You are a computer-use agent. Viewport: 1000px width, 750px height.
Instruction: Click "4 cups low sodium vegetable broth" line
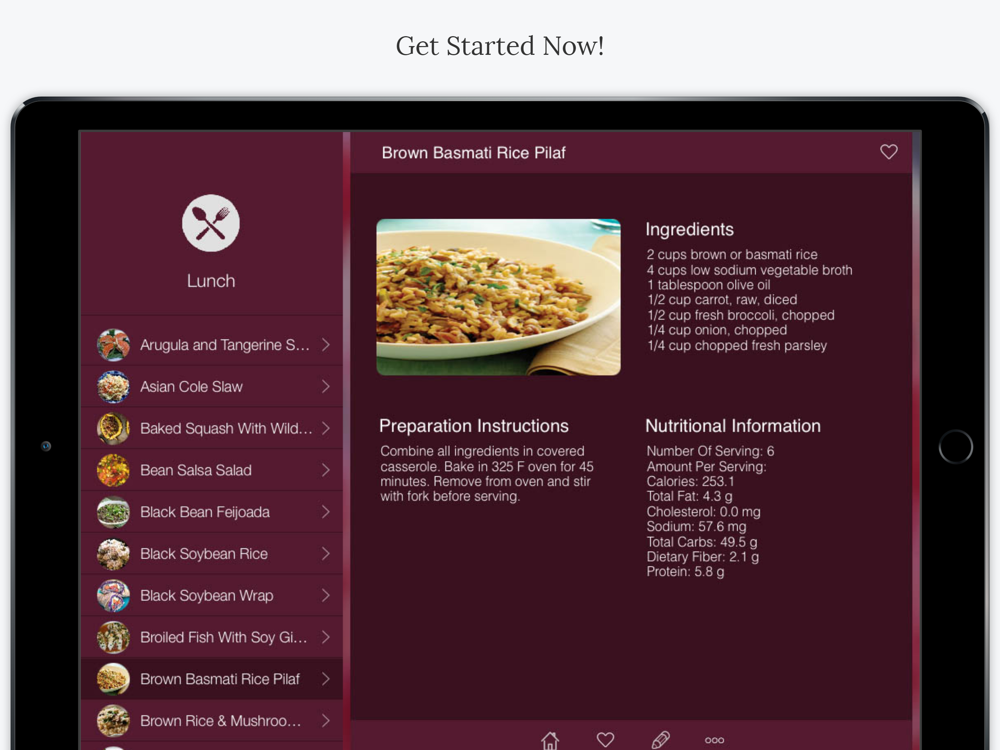pyautogui.click(x=749, y=270)
